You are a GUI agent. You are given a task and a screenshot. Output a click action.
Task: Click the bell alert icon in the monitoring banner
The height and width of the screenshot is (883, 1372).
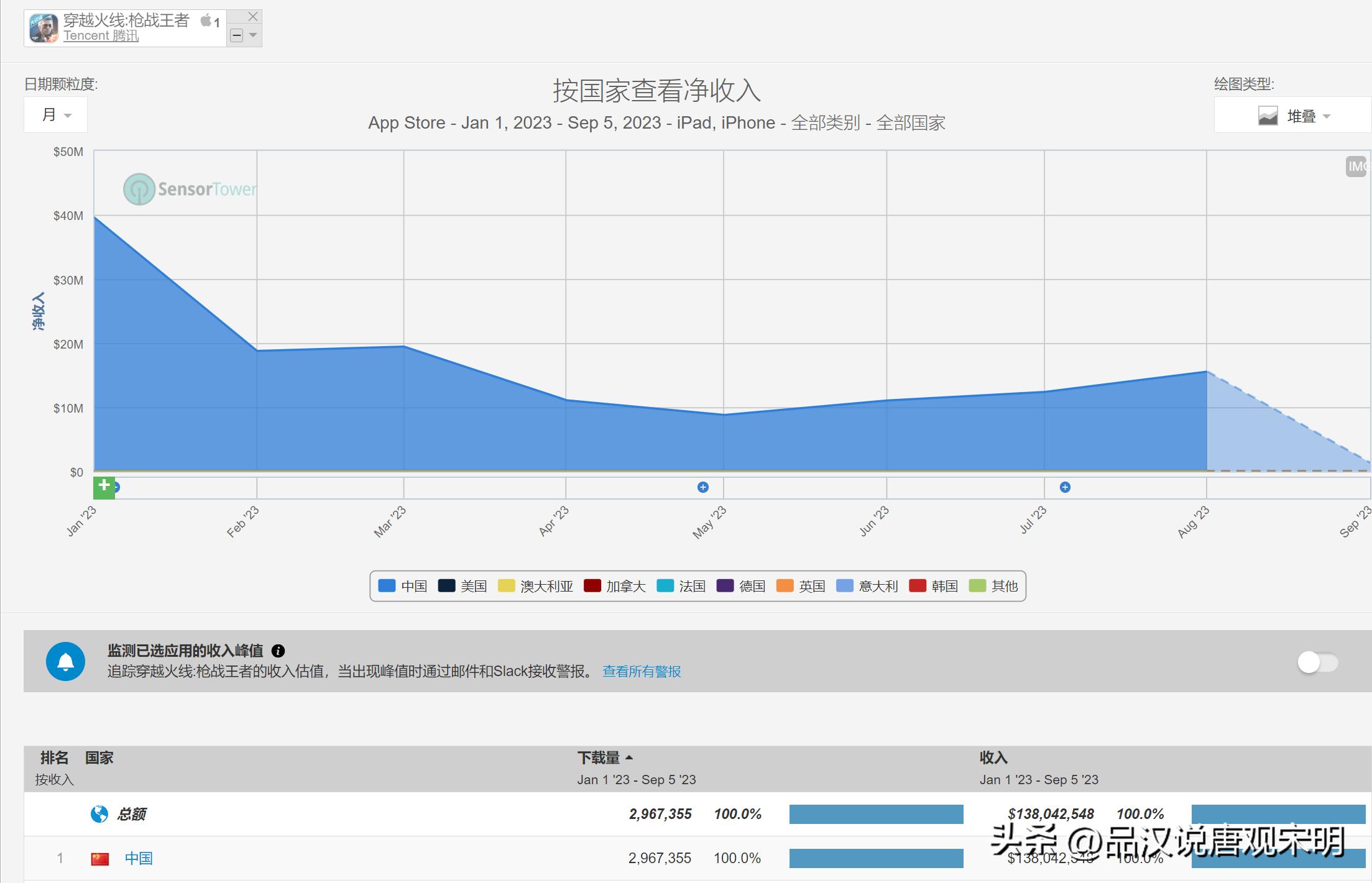(x=66, y=661)
